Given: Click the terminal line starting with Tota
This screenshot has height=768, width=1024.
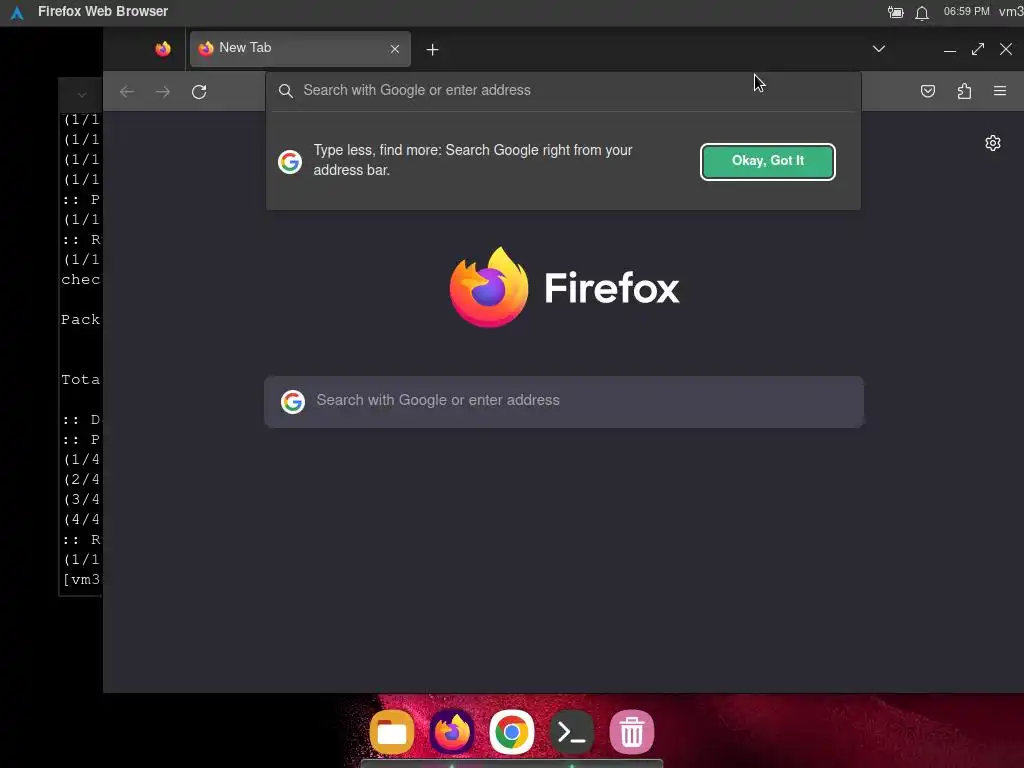Looking at the screenshot, I should pos(80,380).
